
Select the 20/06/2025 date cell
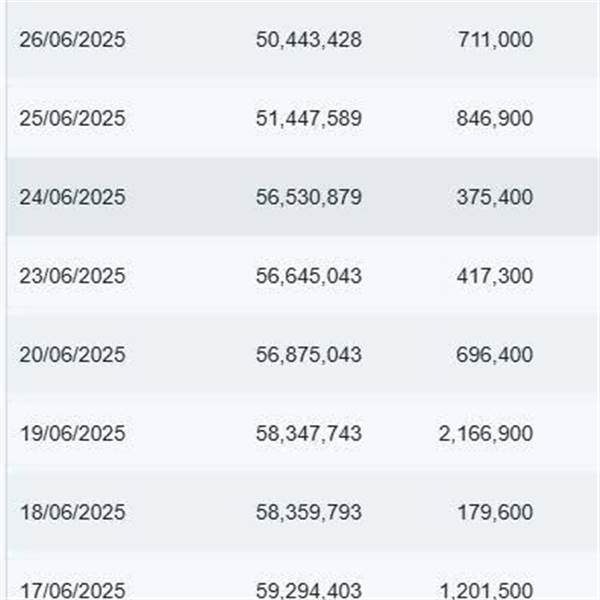72,355
